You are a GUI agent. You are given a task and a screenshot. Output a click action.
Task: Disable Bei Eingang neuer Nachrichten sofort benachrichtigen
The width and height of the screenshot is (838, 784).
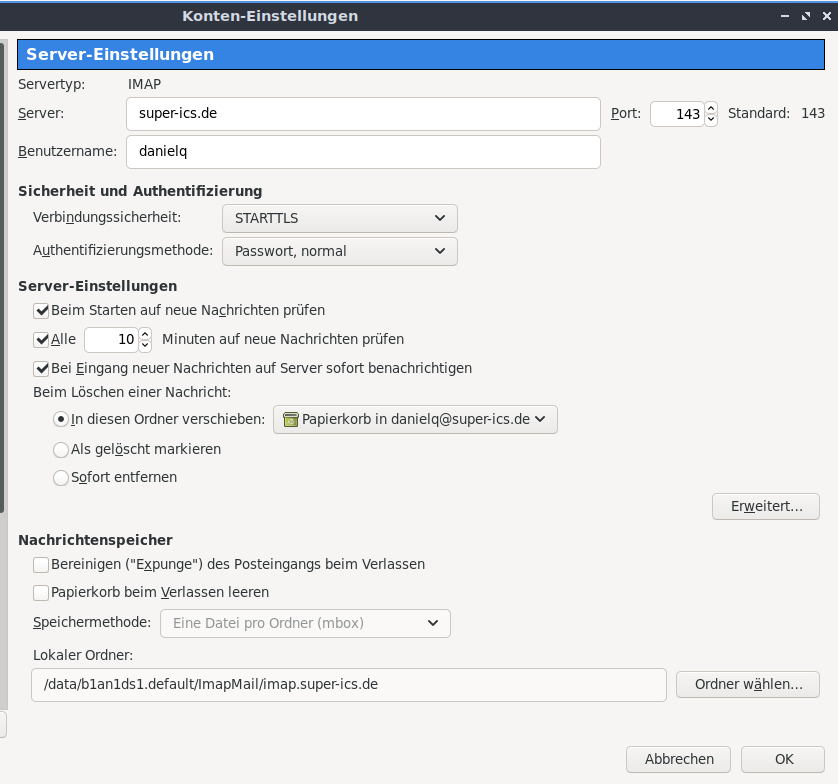click(41, 368)
